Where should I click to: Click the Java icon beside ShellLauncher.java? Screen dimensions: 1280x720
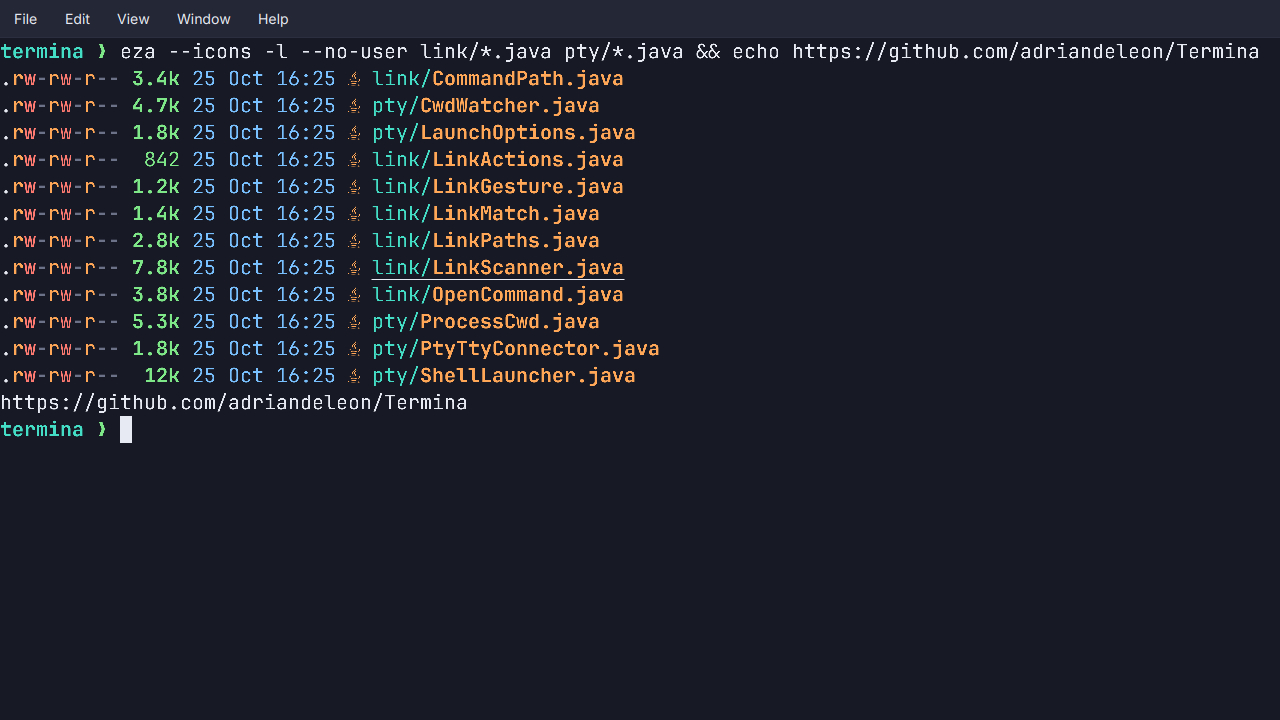[x=354, y=376]
